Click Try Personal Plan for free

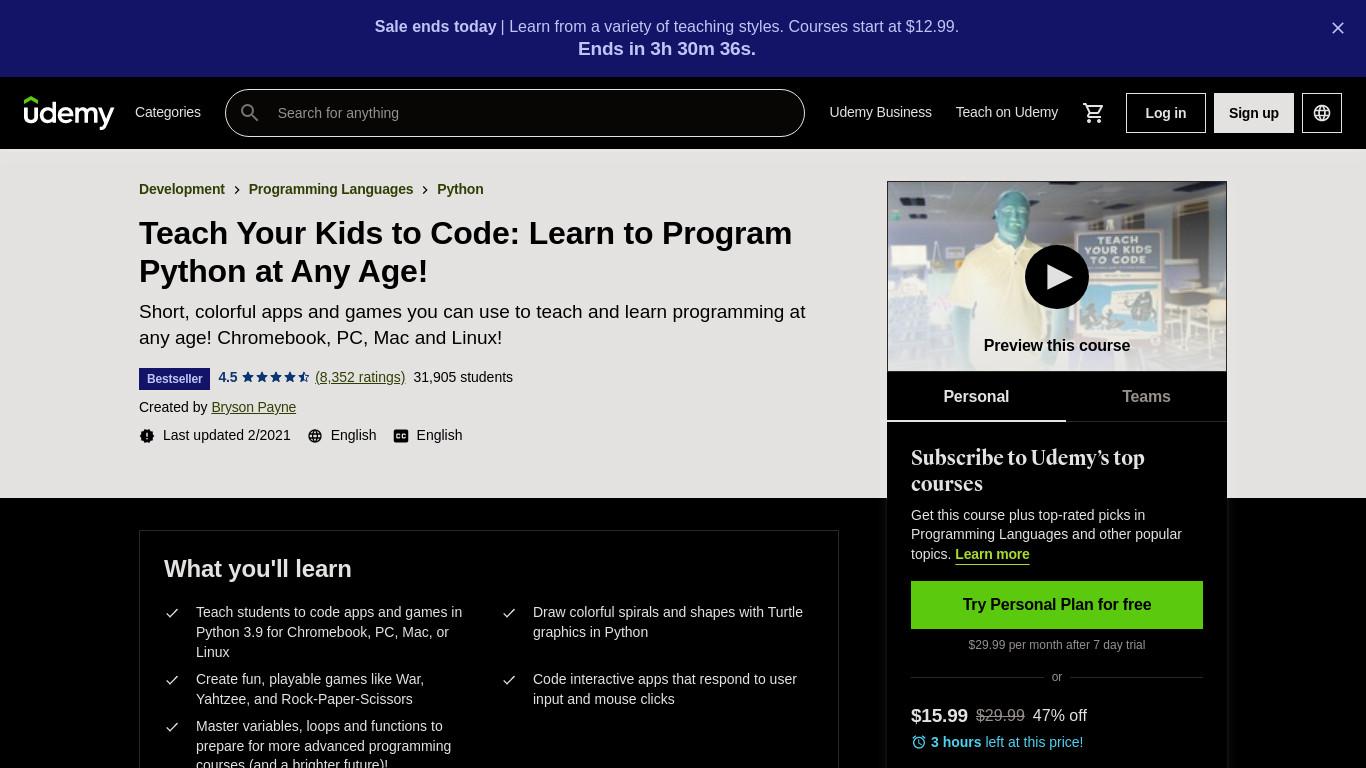click(1057, 605)
